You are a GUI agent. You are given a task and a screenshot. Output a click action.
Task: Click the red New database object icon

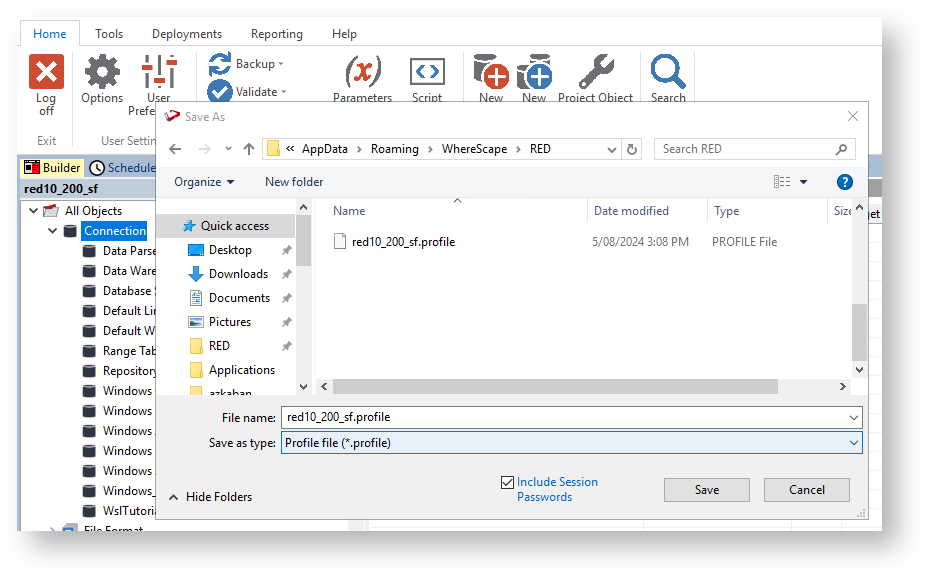click(x=491, y=72)
